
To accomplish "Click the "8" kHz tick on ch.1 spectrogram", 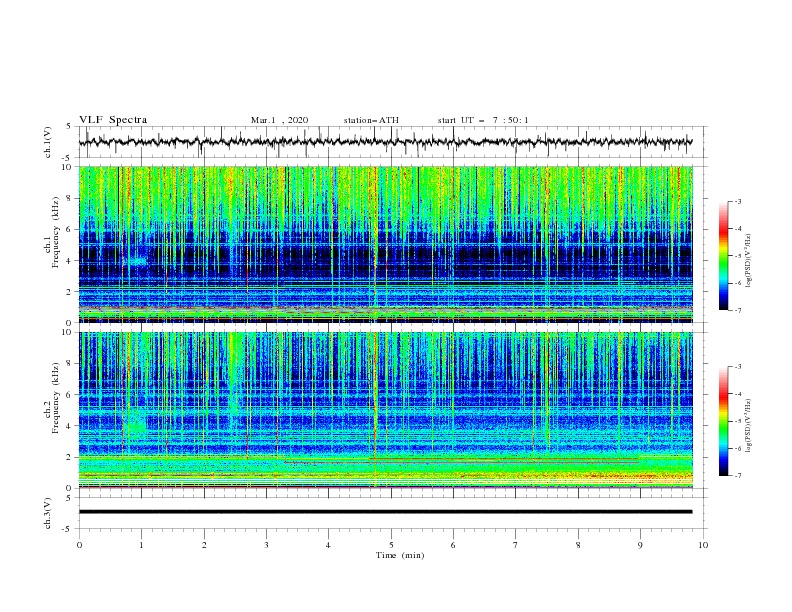I will pos(70,198).
